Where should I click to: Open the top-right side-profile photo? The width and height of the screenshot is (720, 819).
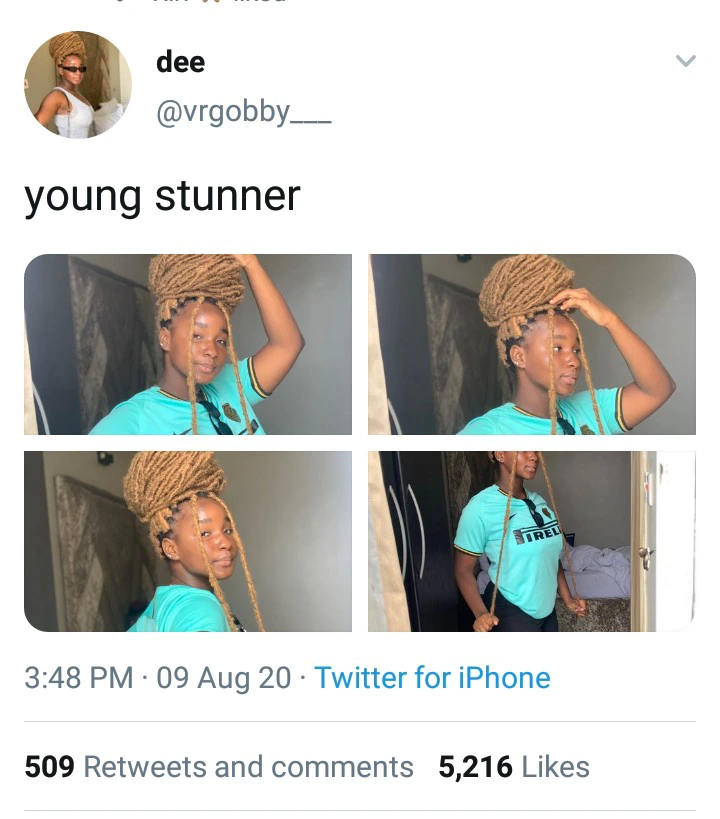532,344
